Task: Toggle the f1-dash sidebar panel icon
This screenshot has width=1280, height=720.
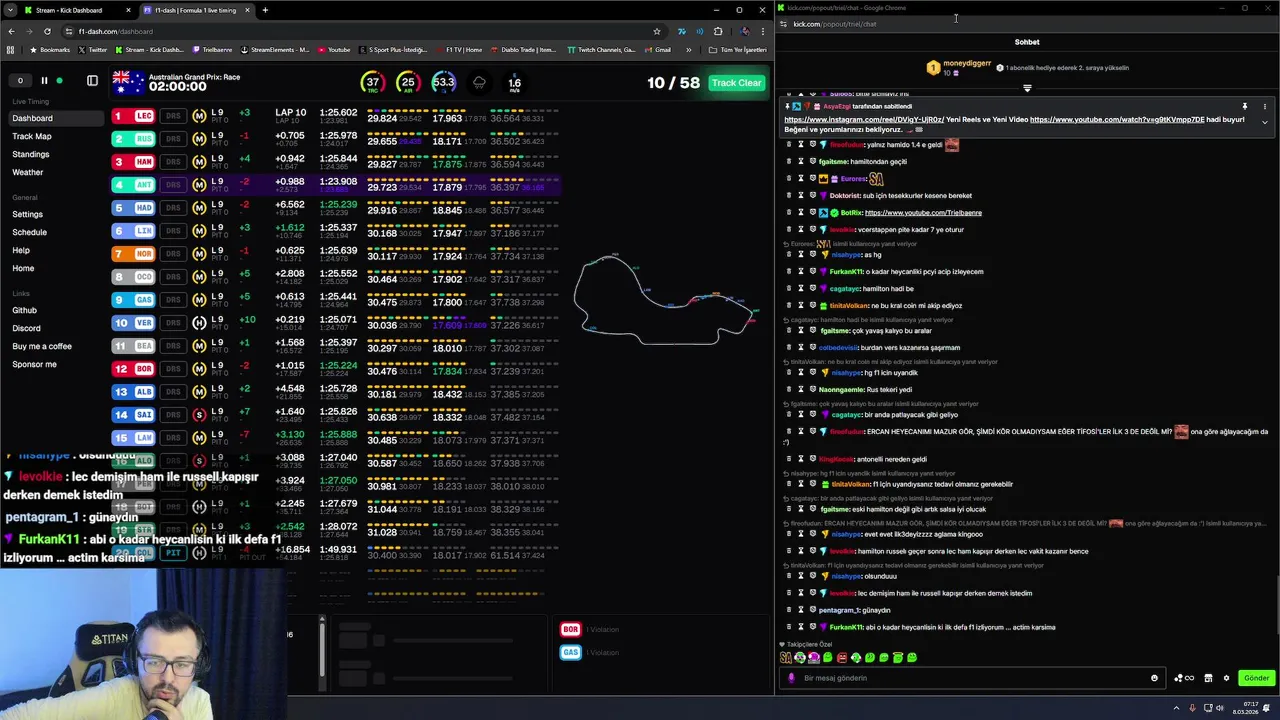Action: [92, 80]
